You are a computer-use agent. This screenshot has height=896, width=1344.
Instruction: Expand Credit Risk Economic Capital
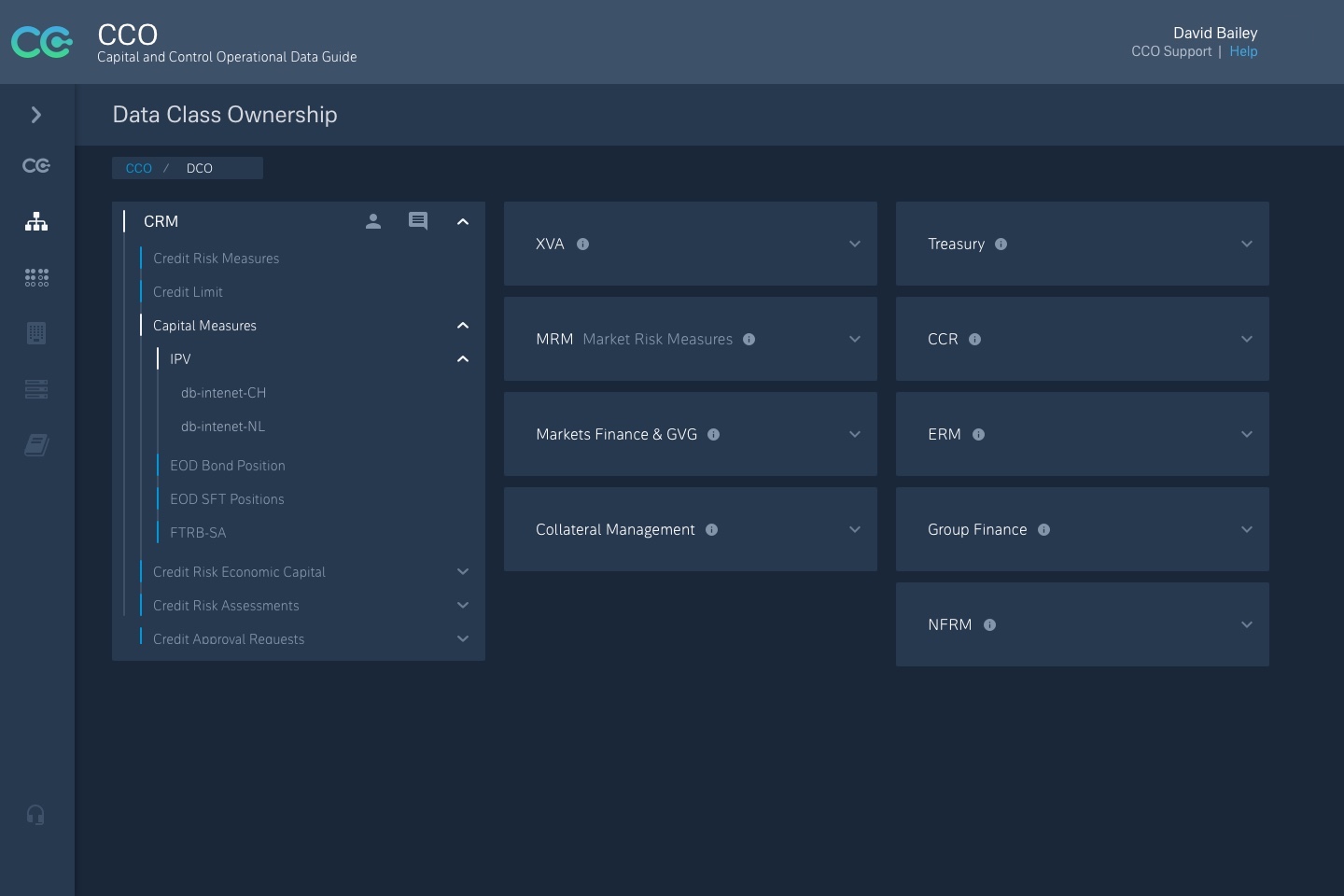pyautogui.click(x=463, y=572)
